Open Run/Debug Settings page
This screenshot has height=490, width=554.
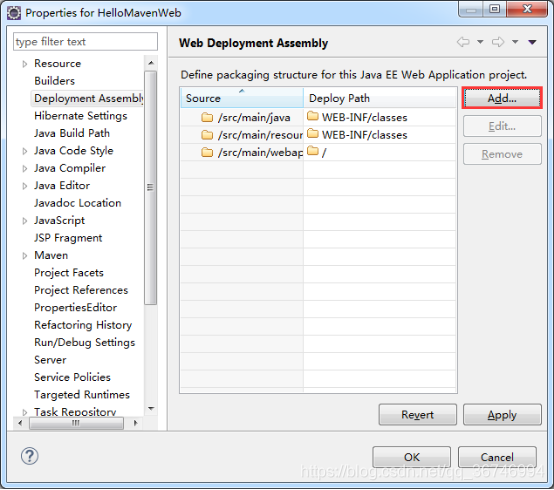point(84,342)
